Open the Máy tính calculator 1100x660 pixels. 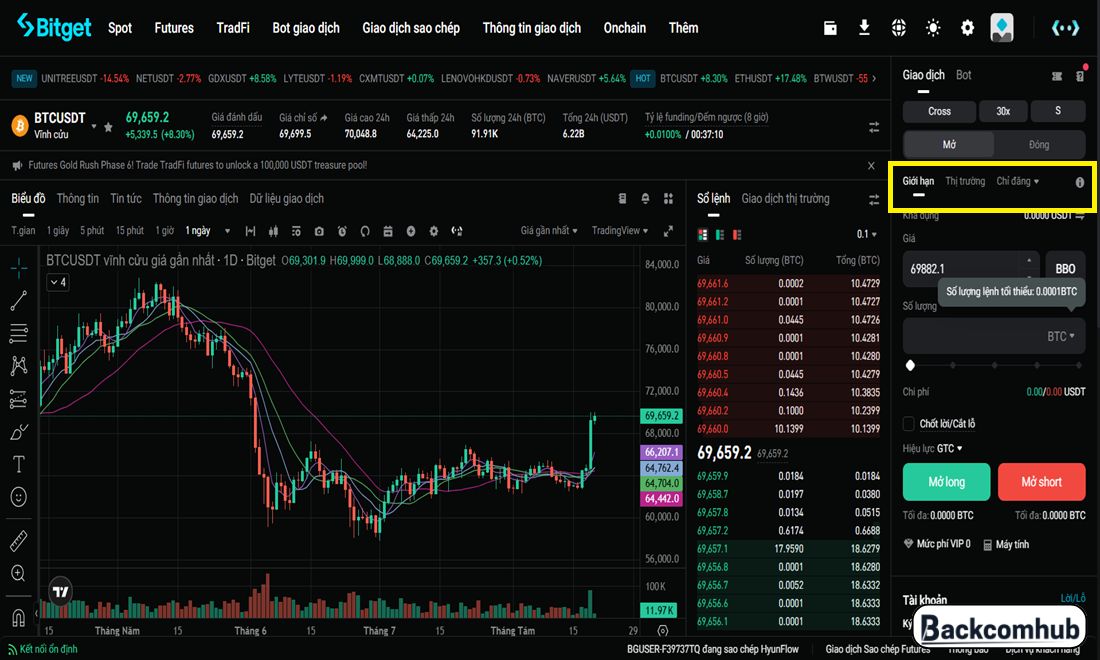click(x=1006, y=544)
